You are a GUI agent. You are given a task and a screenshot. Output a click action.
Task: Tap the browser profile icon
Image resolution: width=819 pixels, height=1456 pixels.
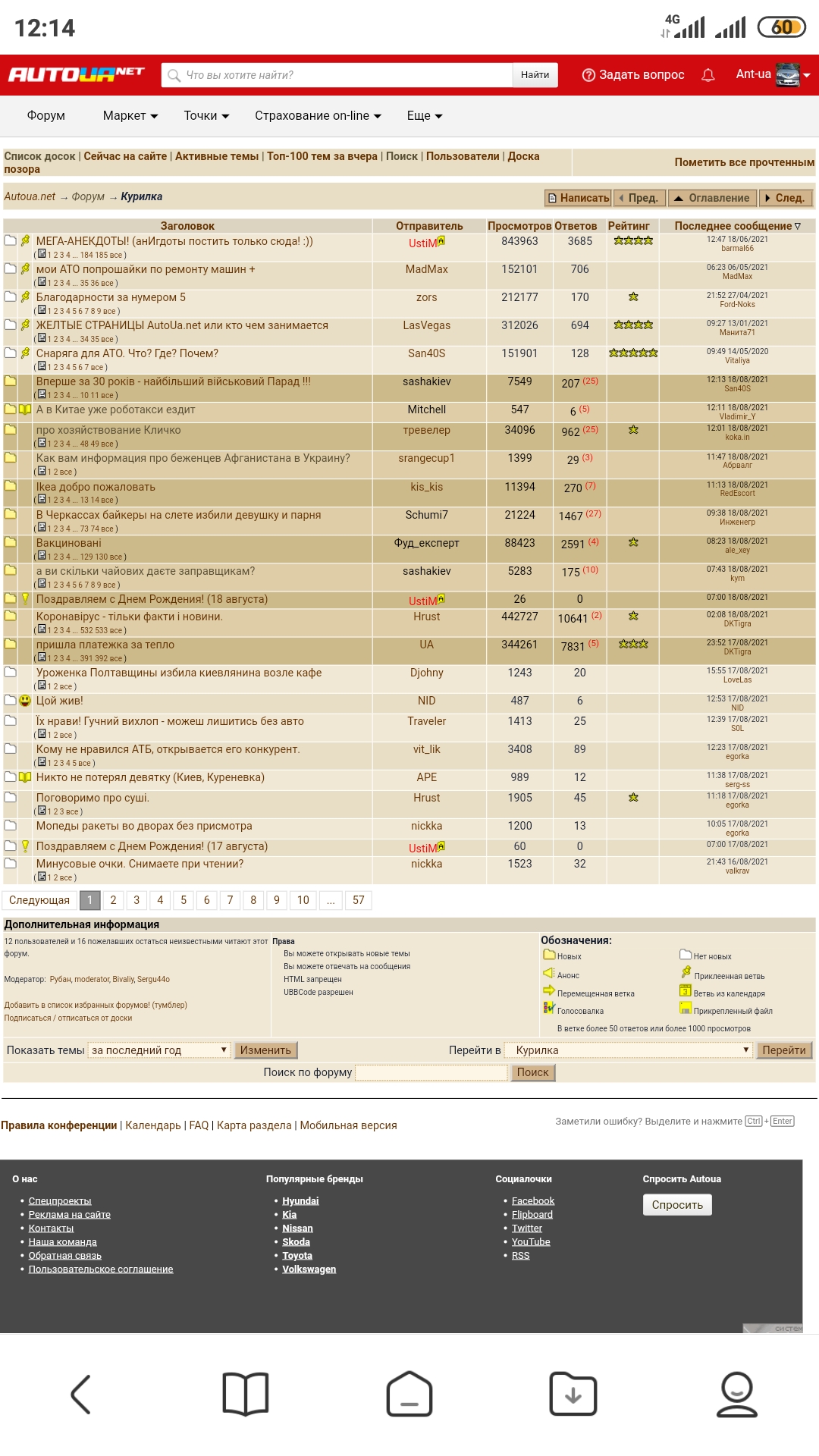pyautogui.click(x=736, y=1394)
